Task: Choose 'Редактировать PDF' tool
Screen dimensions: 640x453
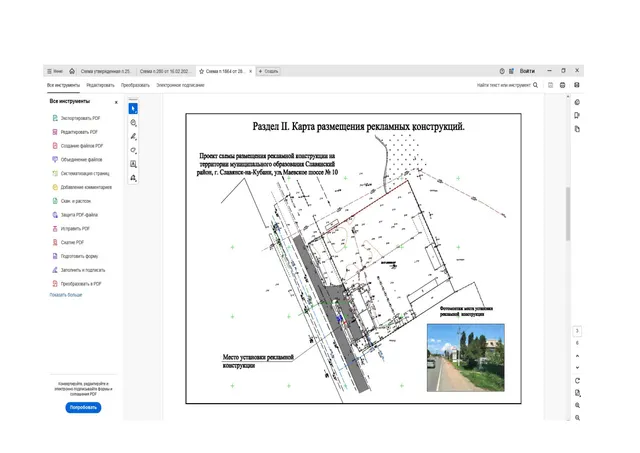Action: (76, 132)
